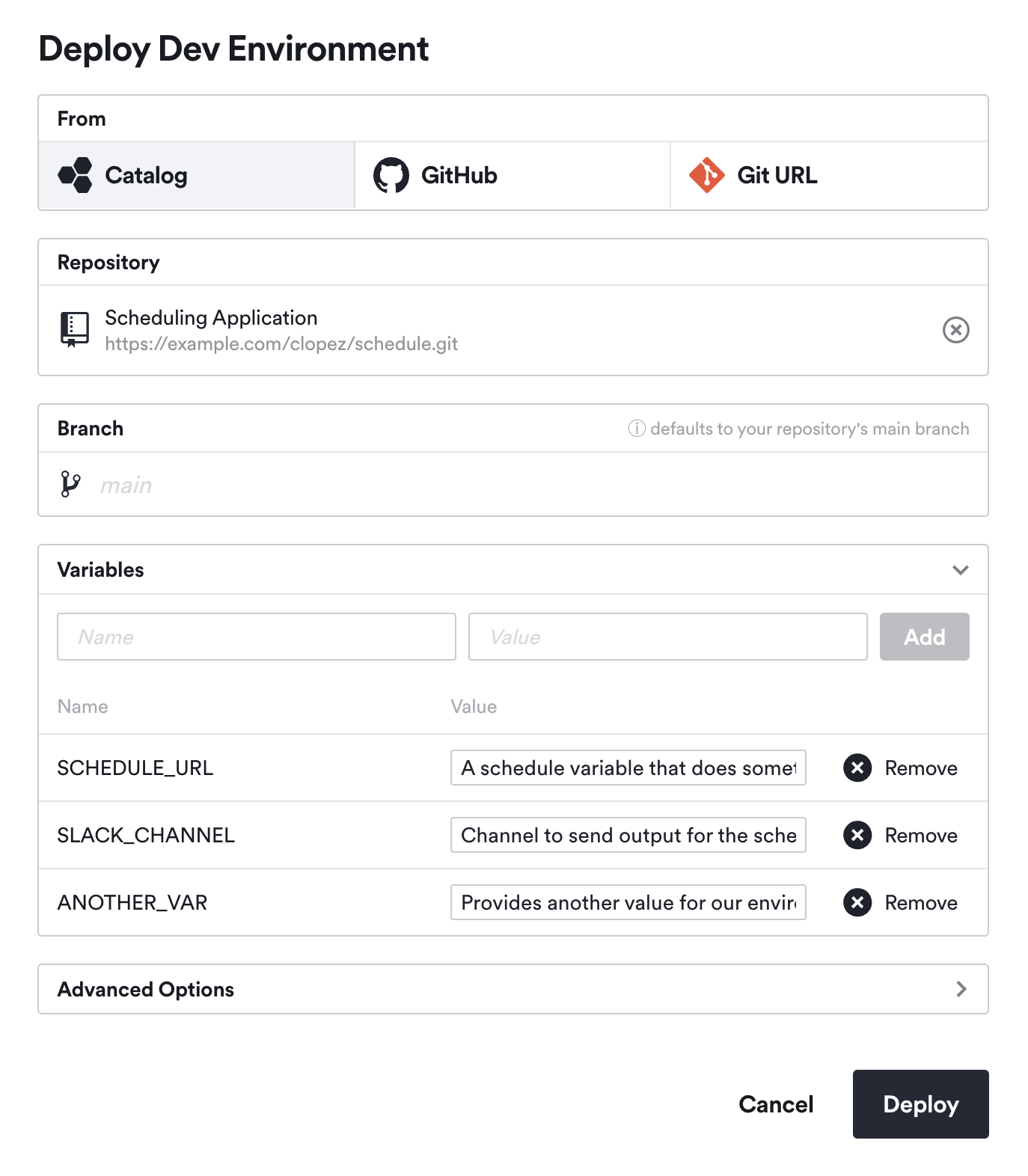Remove the ANOTHER_VAR variable
The height and width of the screenshot is (1176, 1028).
pos(857,902)
